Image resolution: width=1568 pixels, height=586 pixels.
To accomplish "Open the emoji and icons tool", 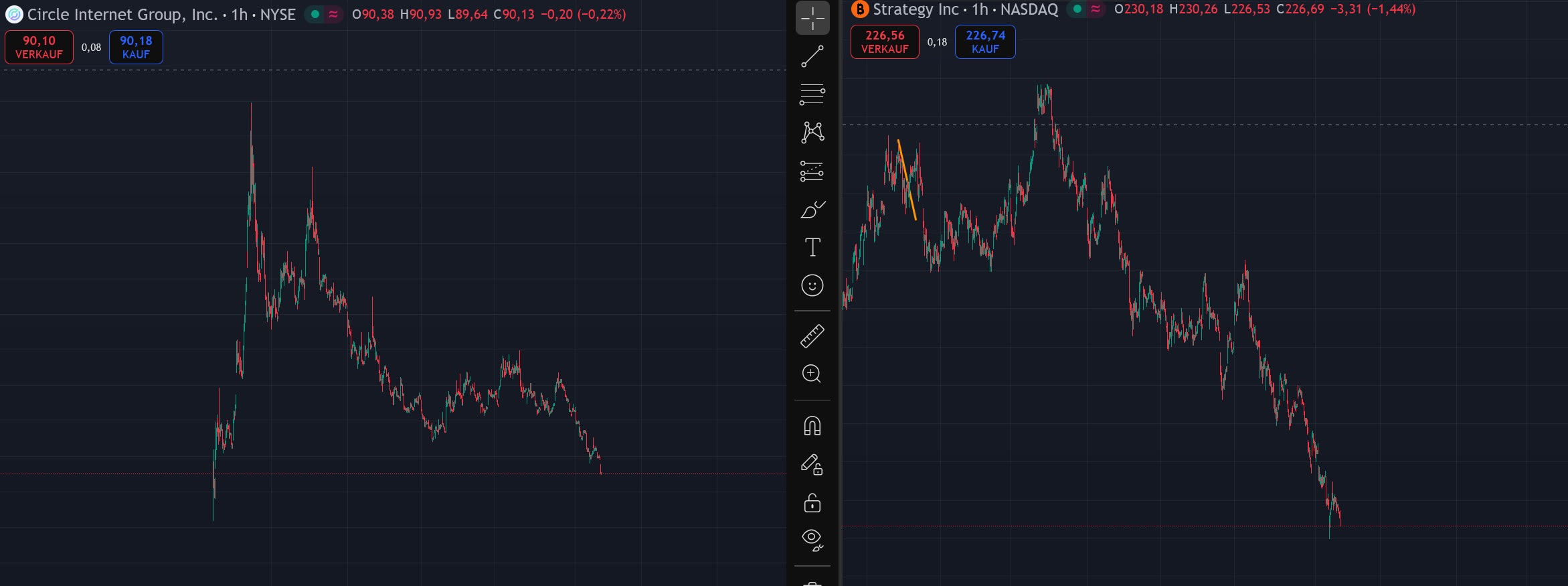I will point(812,286).
